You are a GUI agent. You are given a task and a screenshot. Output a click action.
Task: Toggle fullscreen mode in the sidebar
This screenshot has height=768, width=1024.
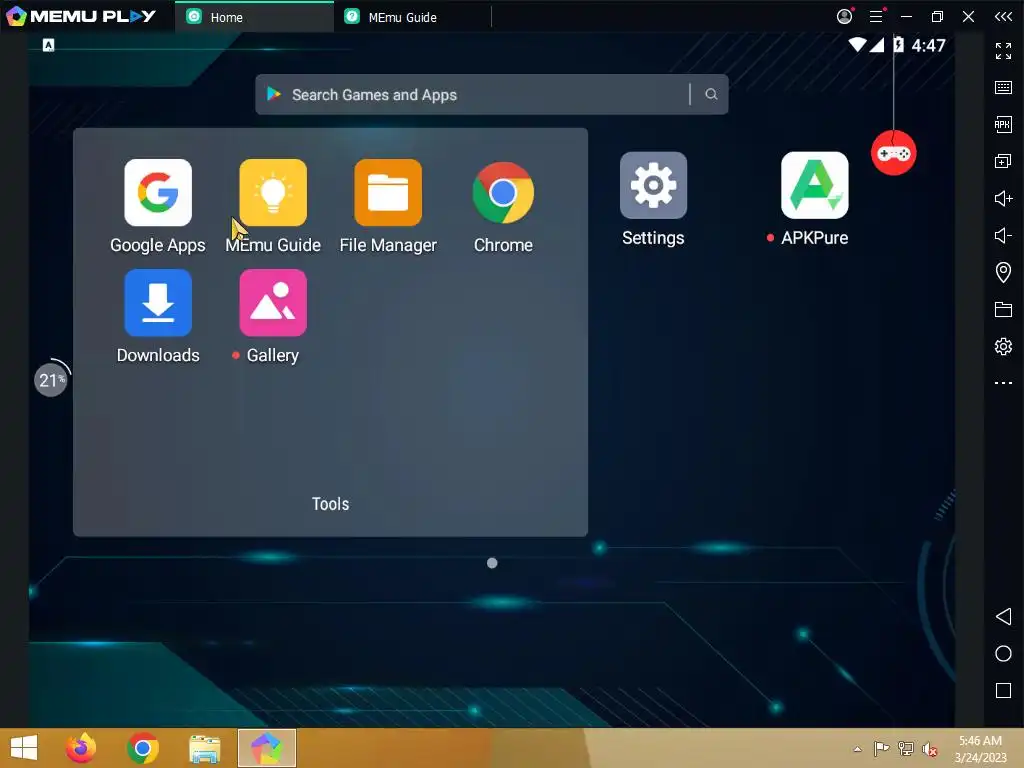click(x=1003, y=51)
